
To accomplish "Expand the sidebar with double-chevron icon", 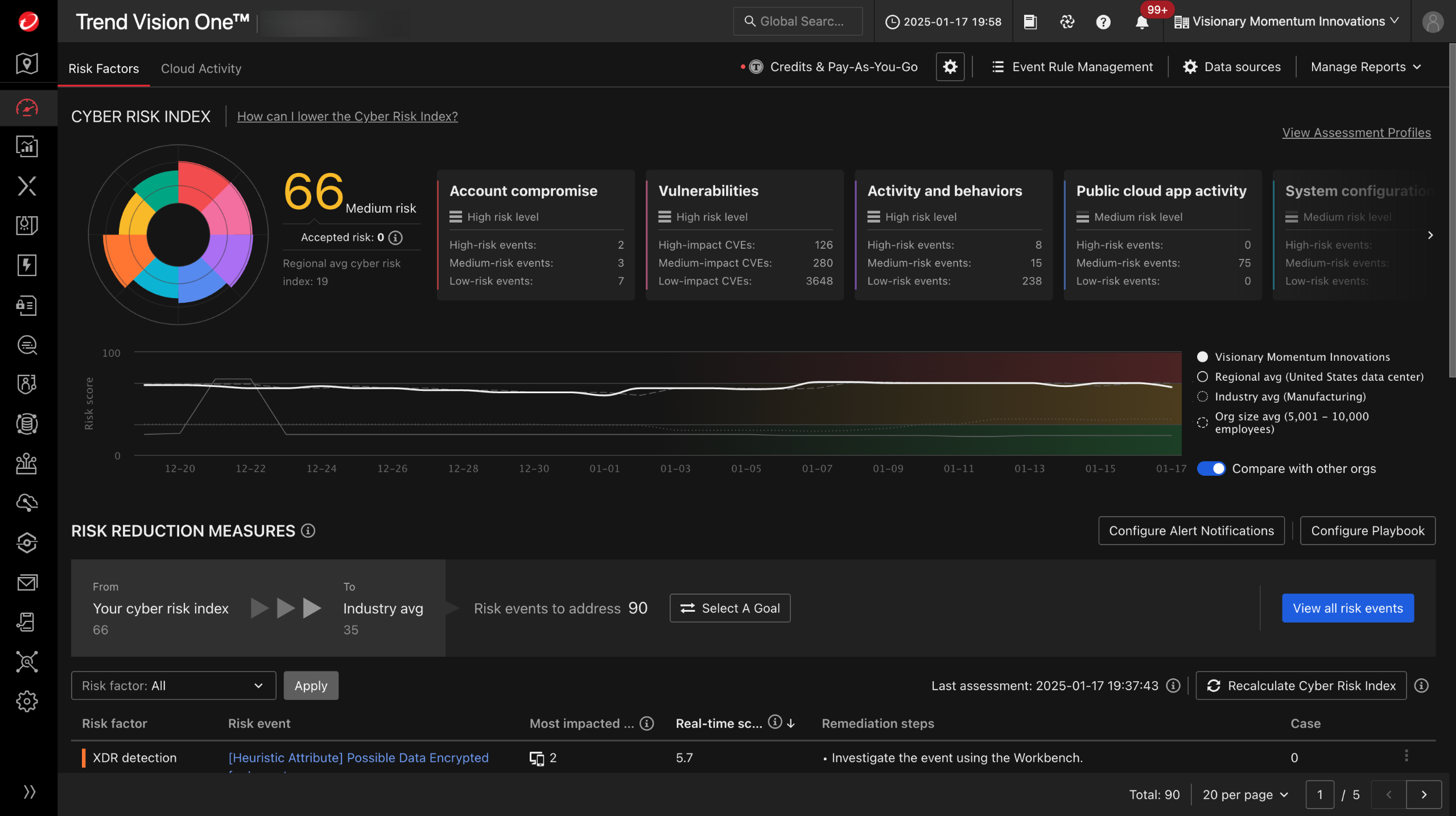I will point(29,792).
